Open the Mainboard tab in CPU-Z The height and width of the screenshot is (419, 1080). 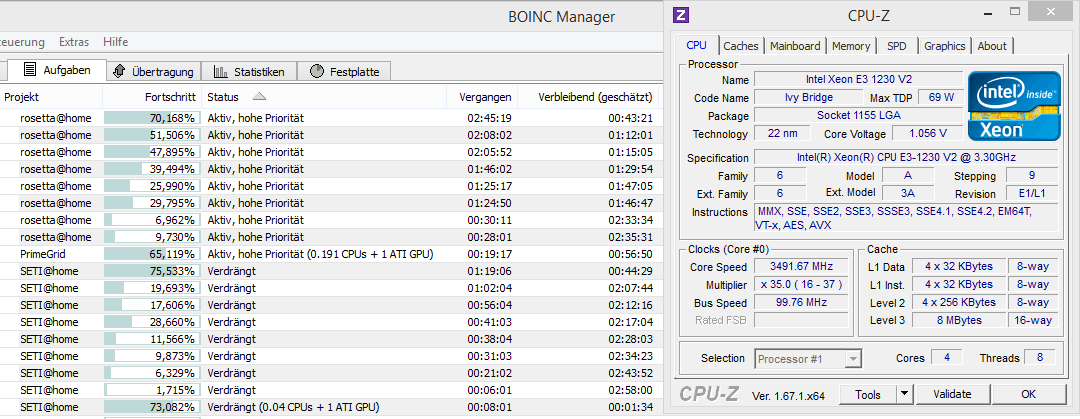(795, 46)
